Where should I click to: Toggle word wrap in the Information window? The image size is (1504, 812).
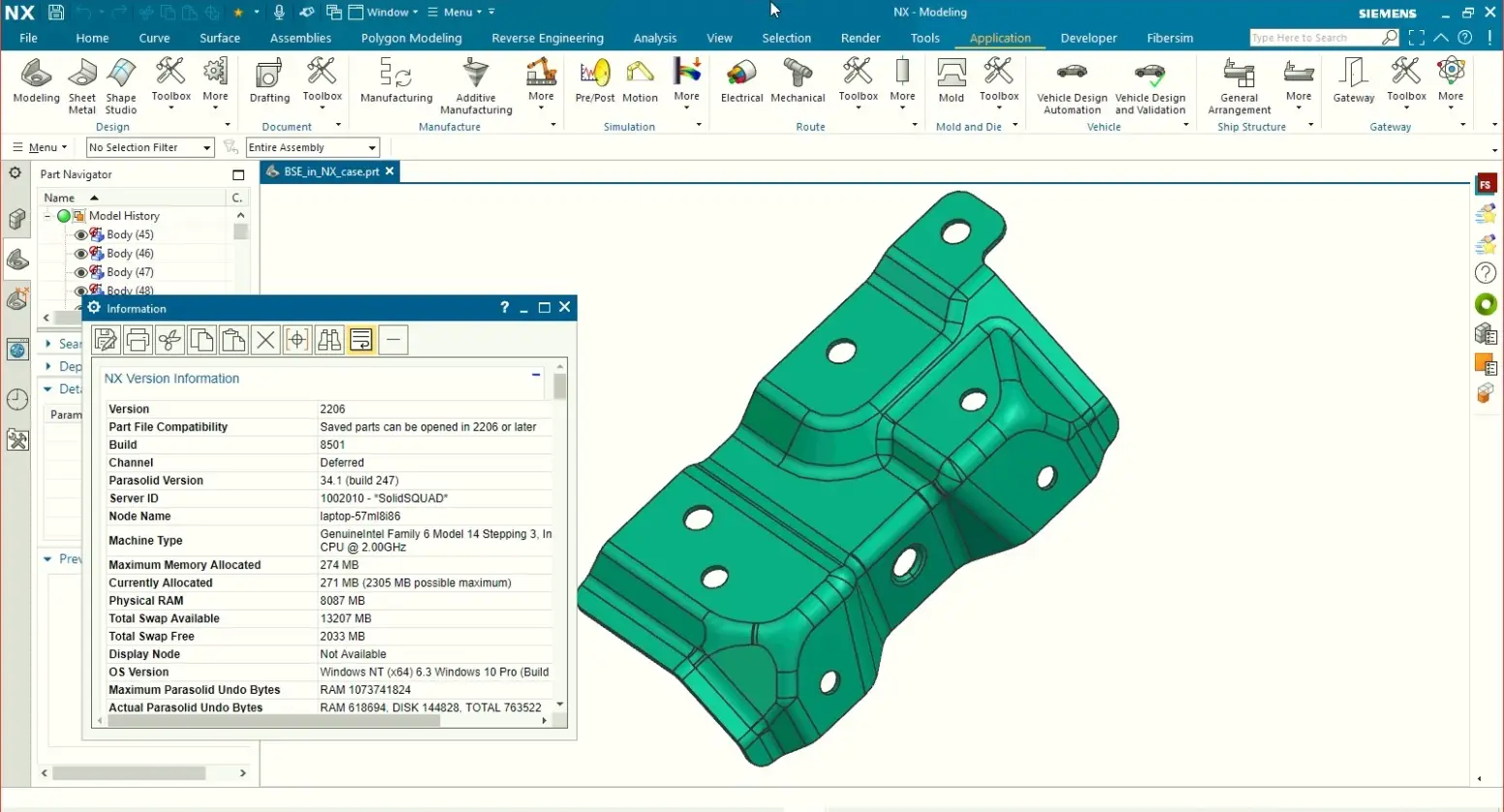point(361,340)
